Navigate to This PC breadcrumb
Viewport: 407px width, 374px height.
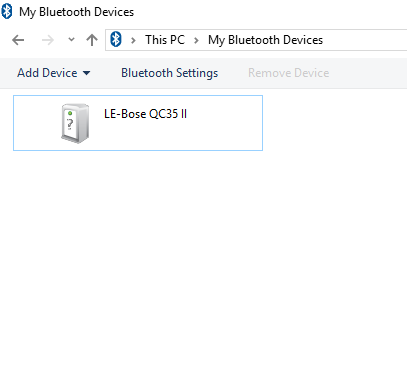(x=165, y=40)
